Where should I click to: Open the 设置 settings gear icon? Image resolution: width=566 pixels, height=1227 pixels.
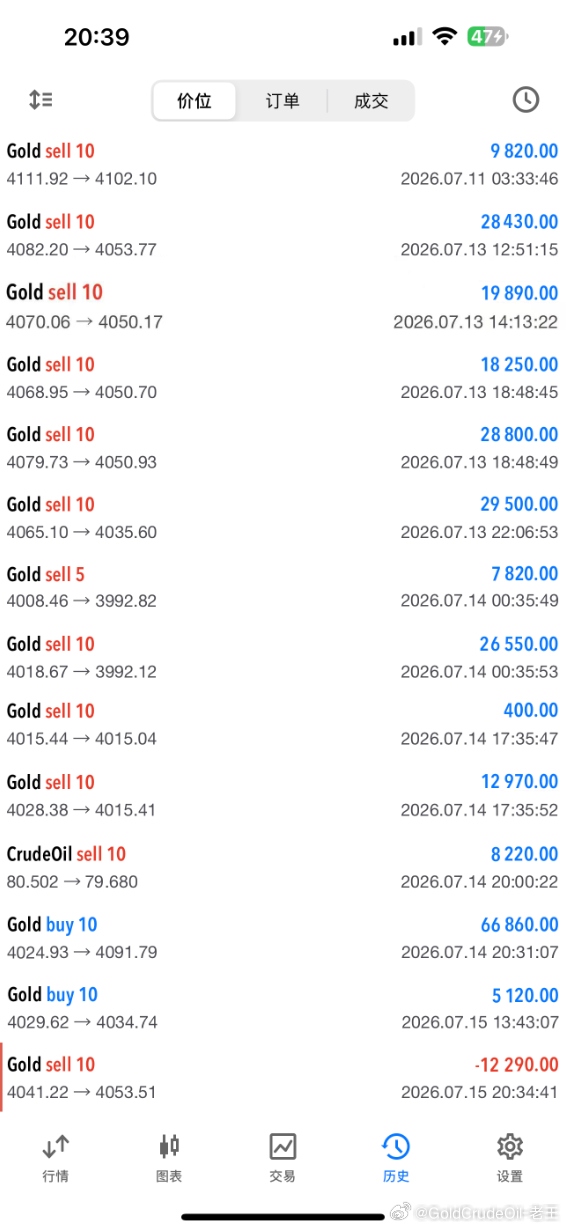[x=510, y=1146]
